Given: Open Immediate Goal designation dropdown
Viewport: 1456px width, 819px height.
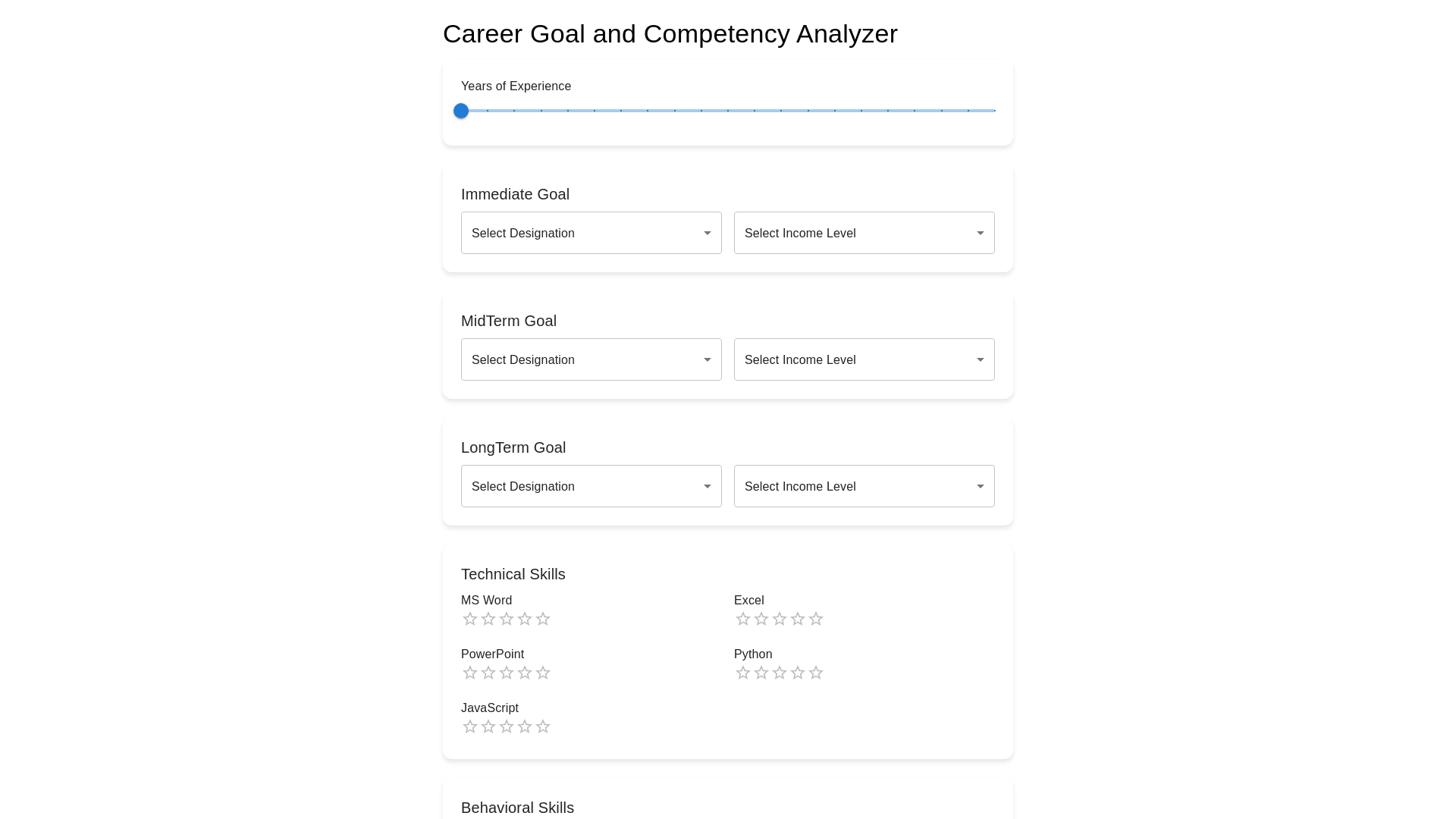Looking at the screenshot, I should click(591, 233).
